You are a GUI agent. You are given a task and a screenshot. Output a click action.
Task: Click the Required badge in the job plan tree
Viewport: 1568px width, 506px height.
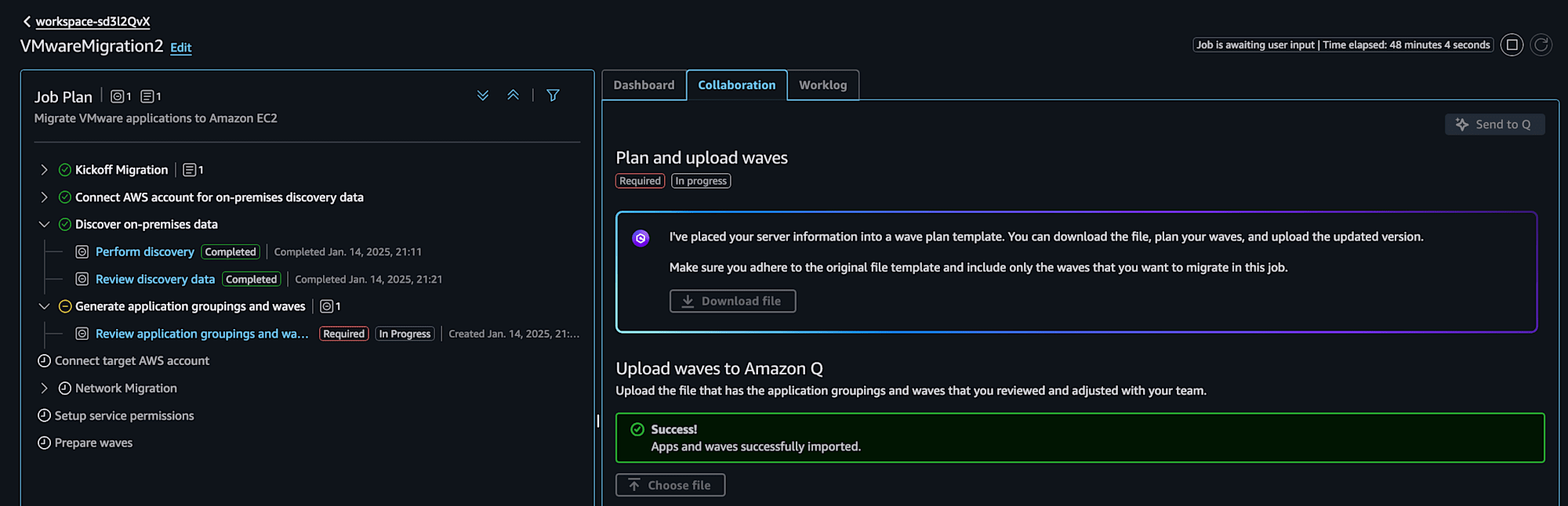point(344,334)
